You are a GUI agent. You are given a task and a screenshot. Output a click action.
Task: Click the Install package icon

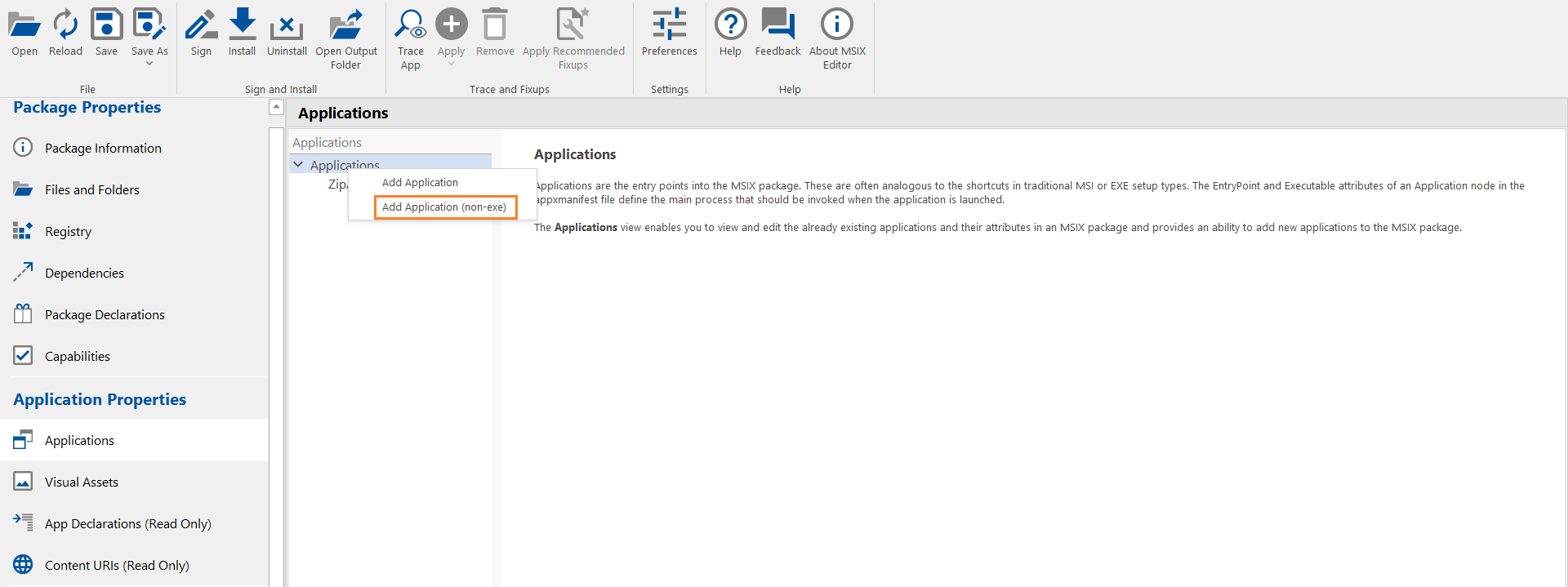242,25
